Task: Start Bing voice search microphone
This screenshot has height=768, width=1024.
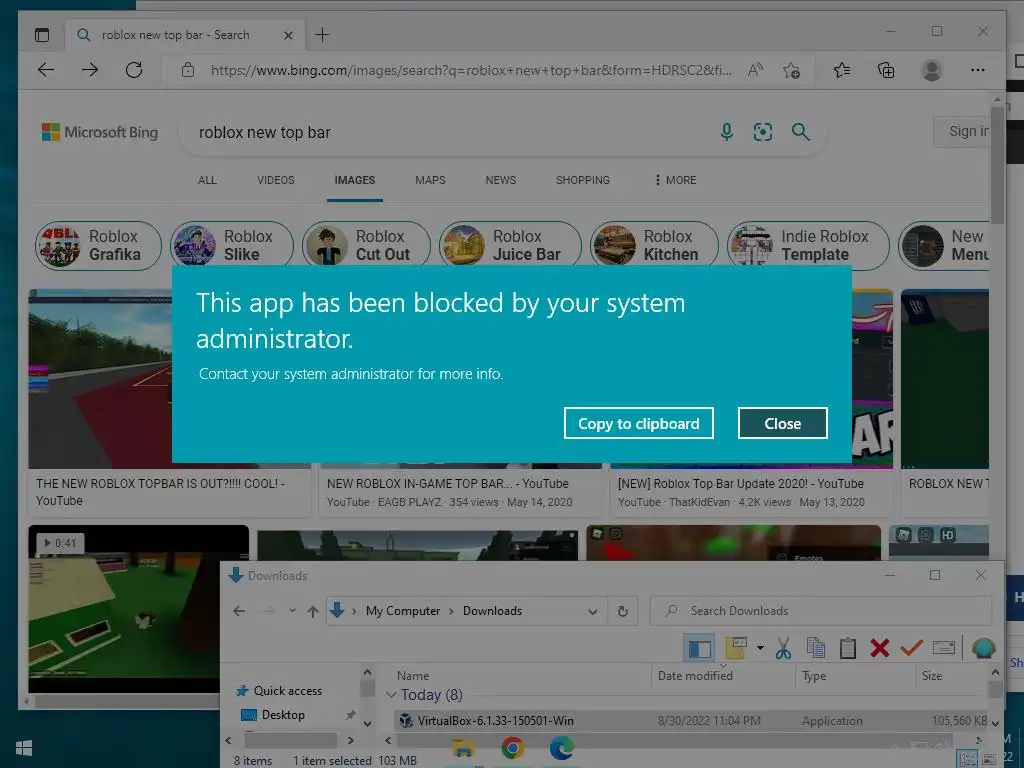Action: (x=726, y=132)
